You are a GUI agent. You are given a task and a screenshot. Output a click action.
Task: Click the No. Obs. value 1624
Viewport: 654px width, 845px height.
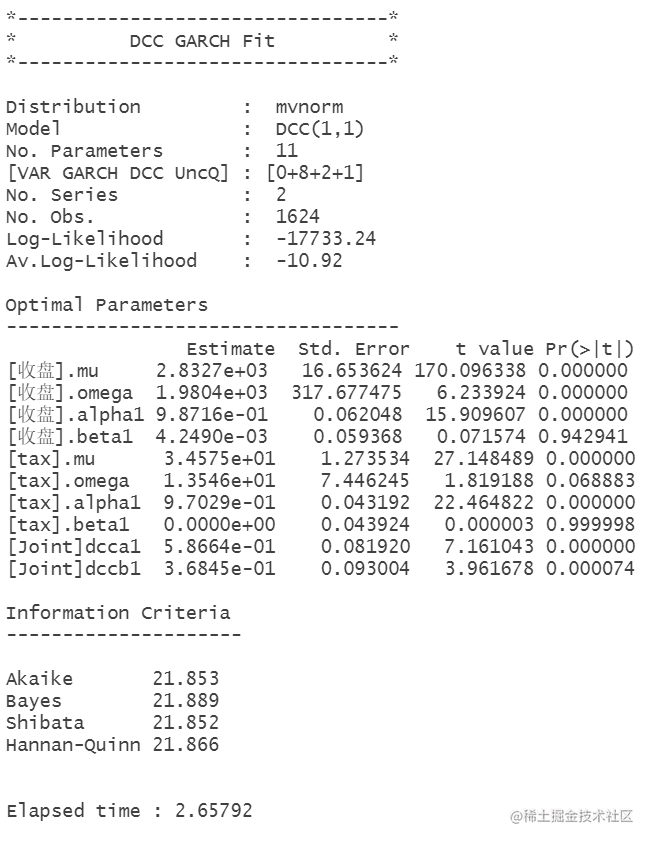297,217
